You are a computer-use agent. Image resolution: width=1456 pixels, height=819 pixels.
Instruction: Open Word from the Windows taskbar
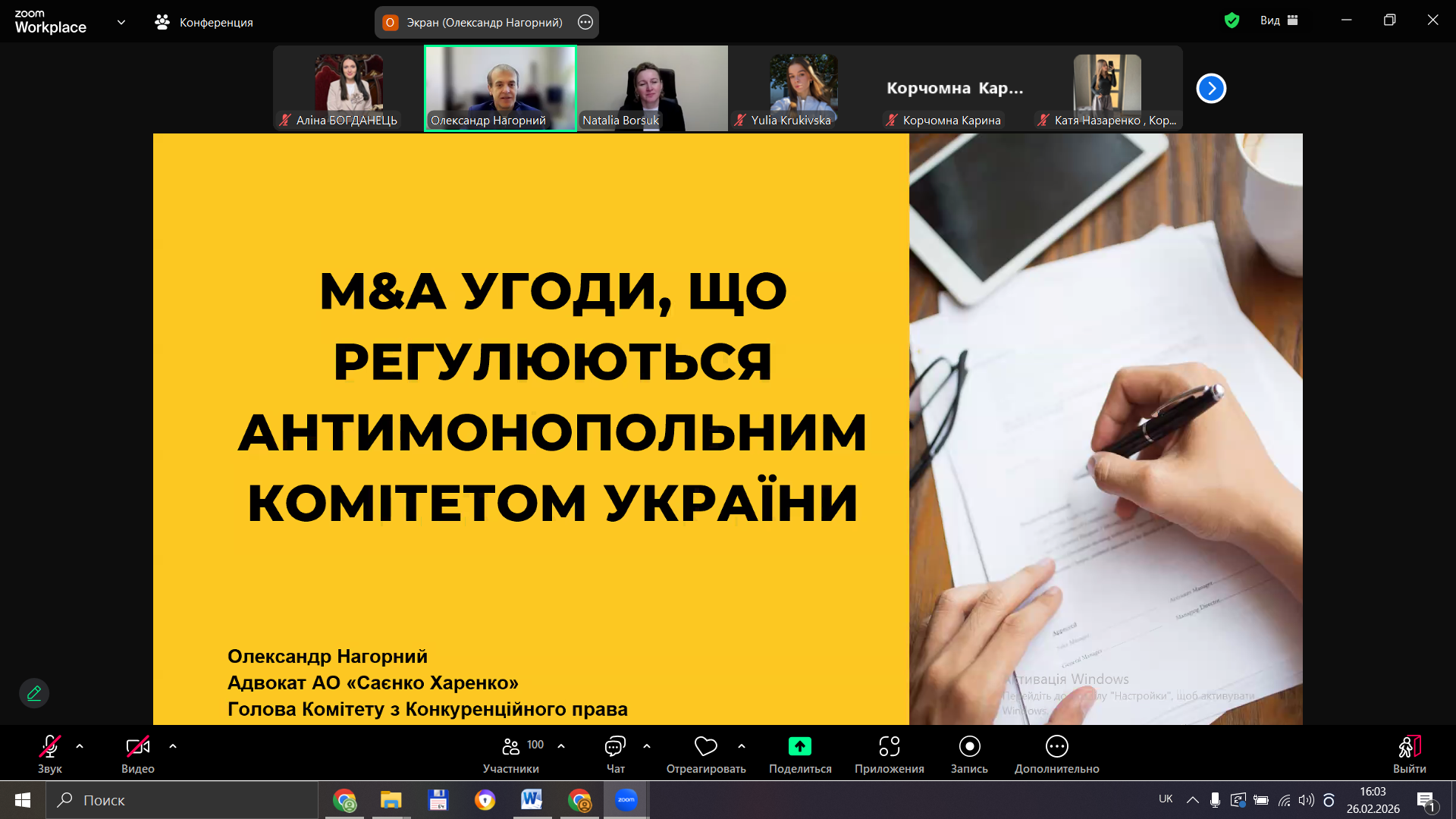click(532, 800)
